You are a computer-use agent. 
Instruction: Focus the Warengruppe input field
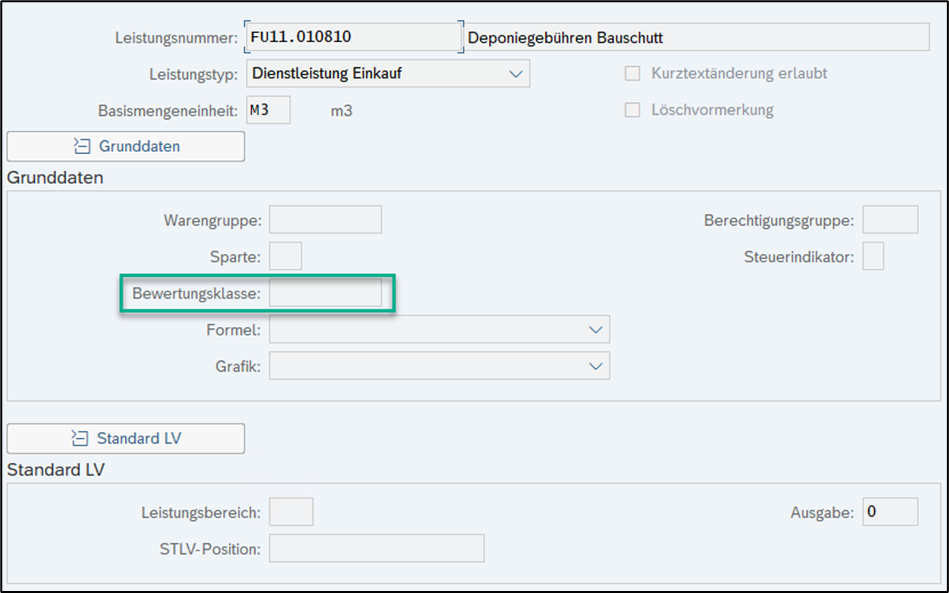tap(325, 220)
